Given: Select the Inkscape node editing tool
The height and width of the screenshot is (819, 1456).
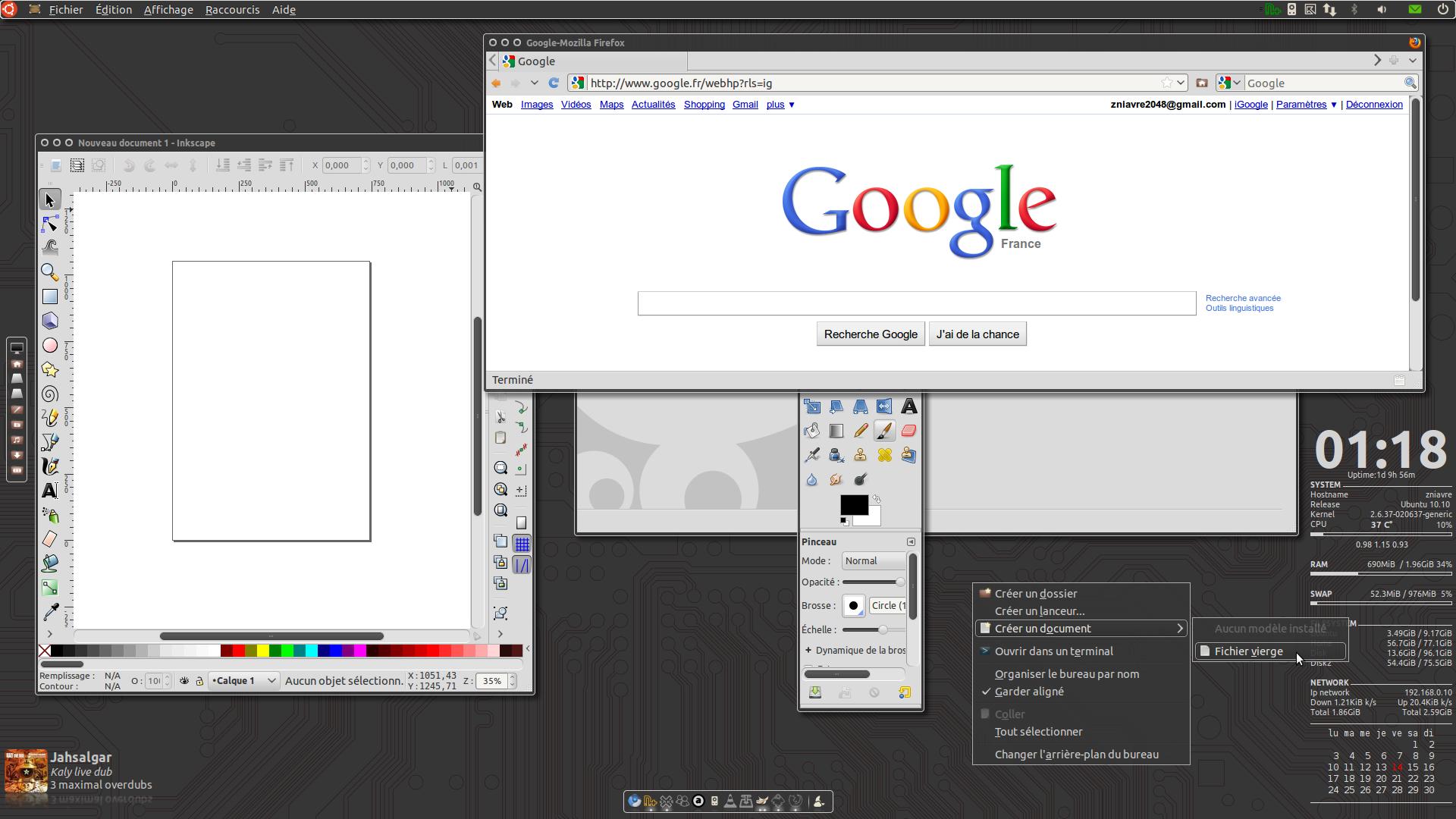Looking at the screenshot, I should tap(50, 224).
